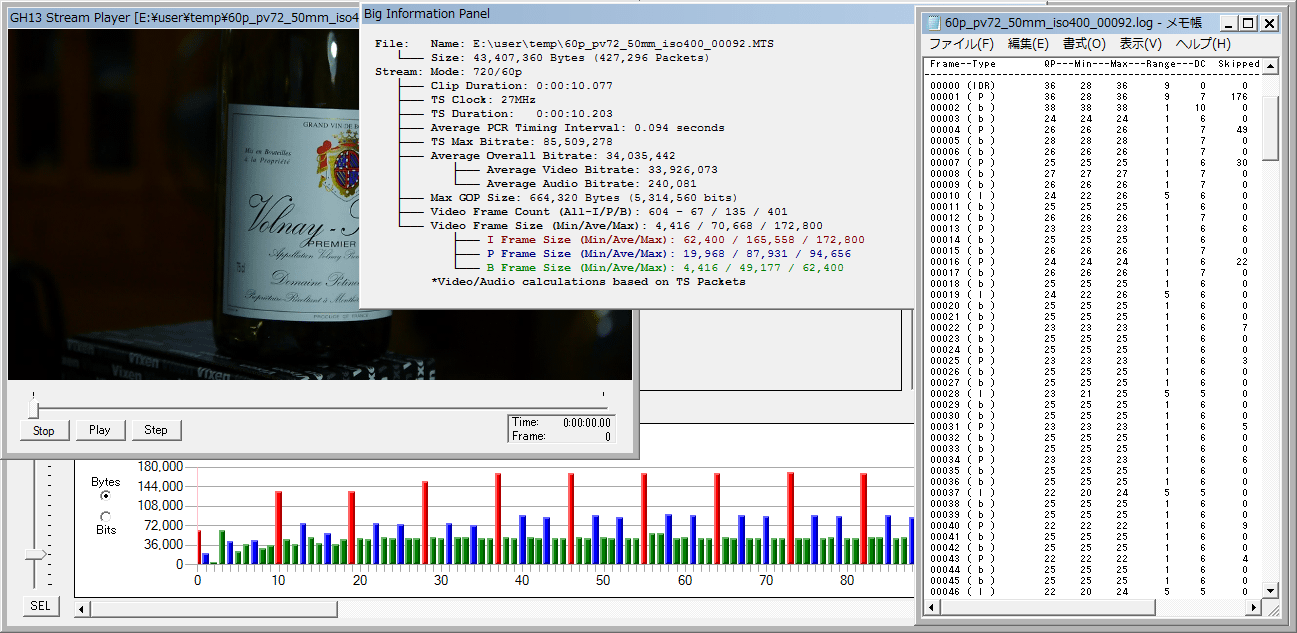
Task: Minimize the Notepad log window
Action: 1231,23
